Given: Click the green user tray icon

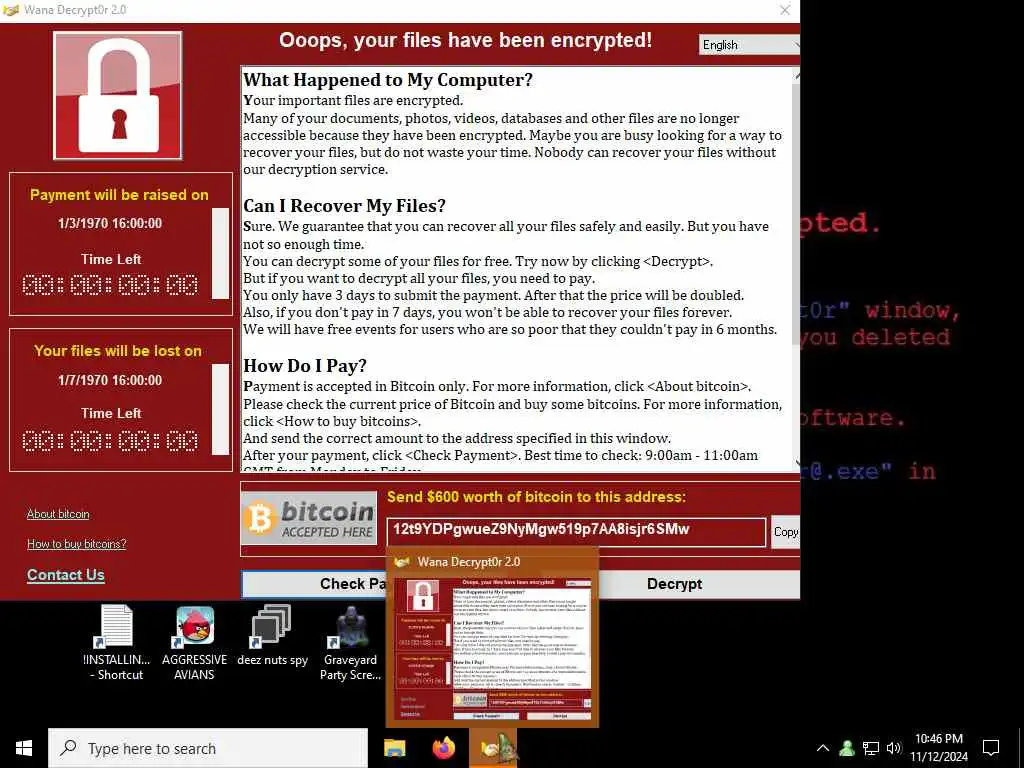Looking at the screenshot, I should click(x=847, y=748).
